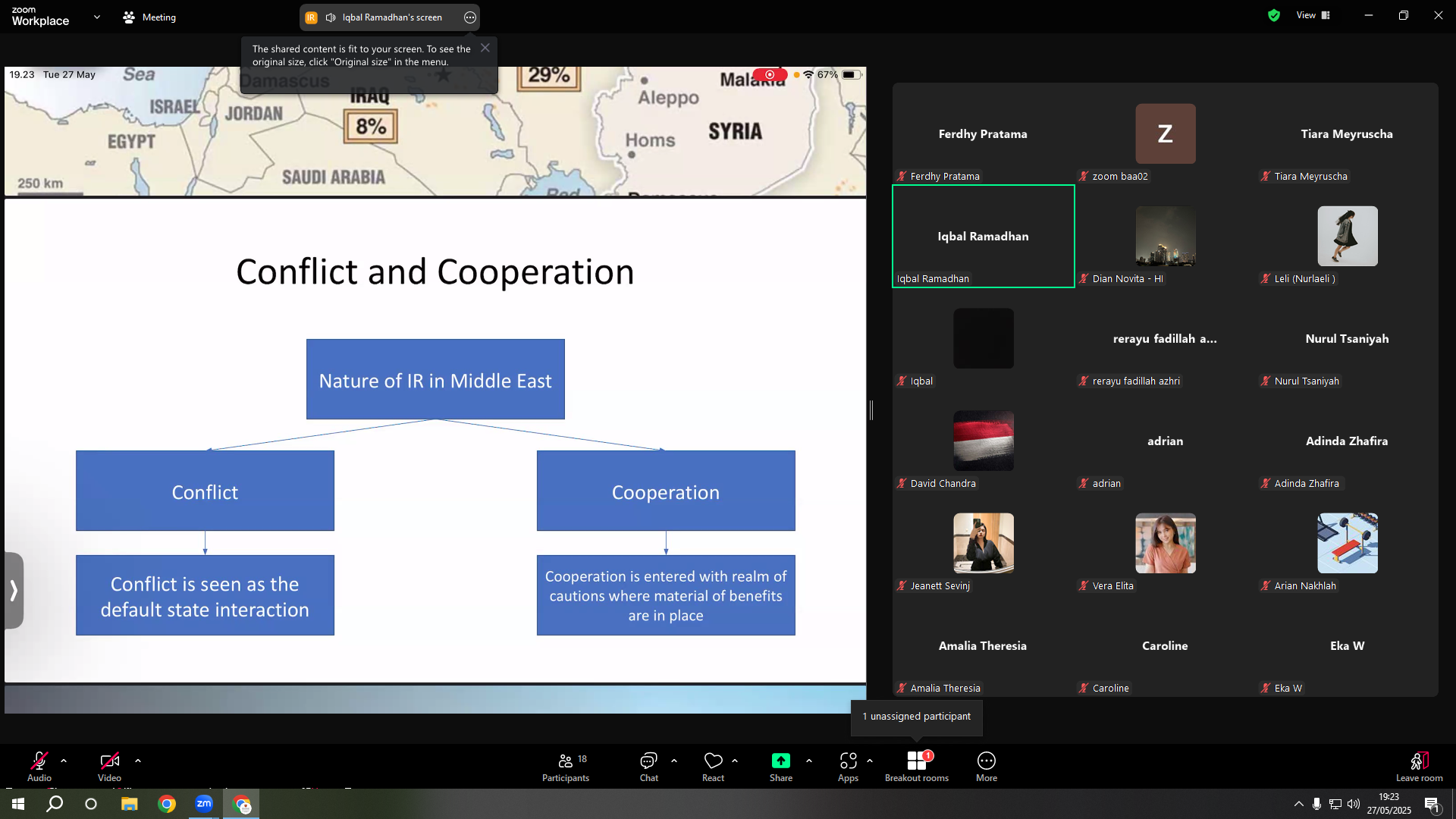1456x819 pixels.
Task: Click the 1 unassigned participant tooltip
Action: pyautogui.click(x=917, y=717)
